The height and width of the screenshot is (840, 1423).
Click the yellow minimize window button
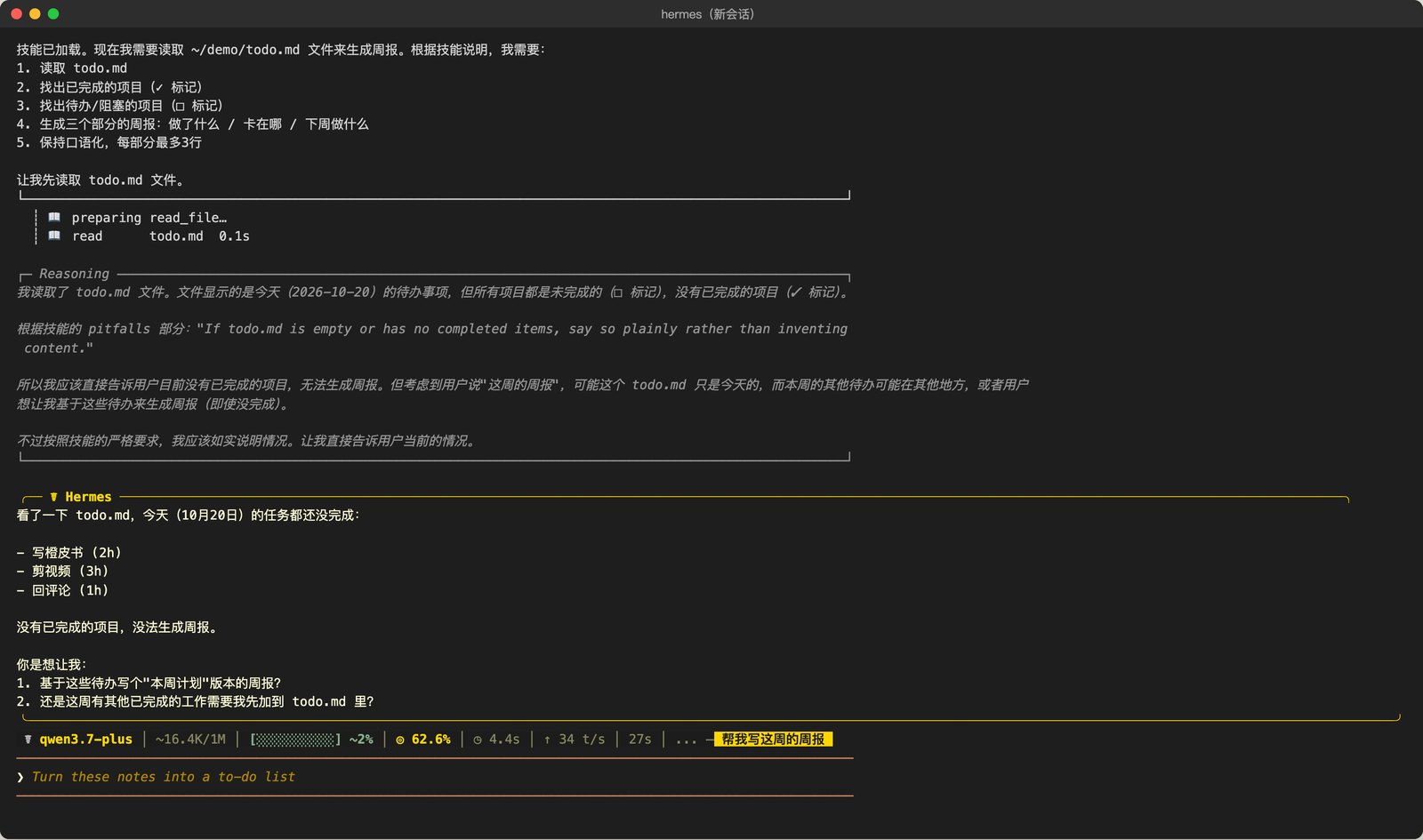[x=35, y=14]
